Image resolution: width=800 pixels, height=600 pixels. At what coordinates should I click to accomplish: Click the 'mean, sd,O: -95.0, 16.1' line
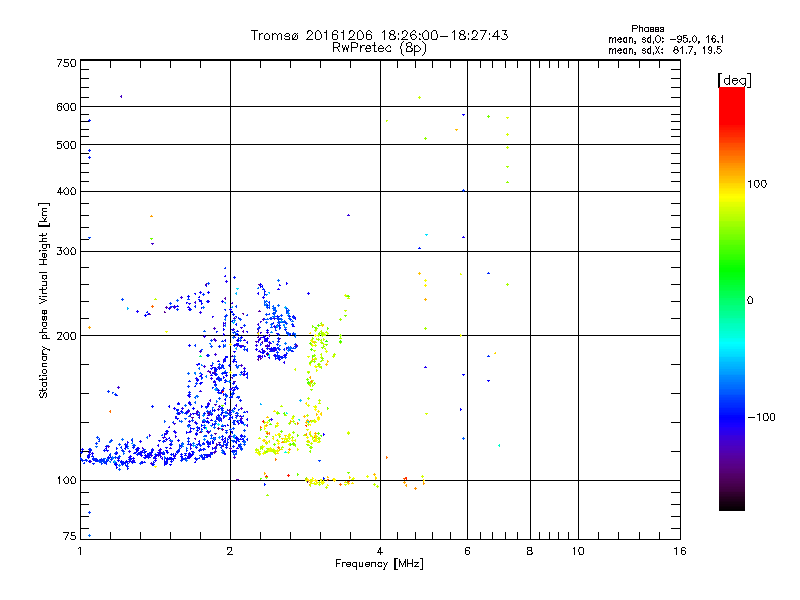666,39
